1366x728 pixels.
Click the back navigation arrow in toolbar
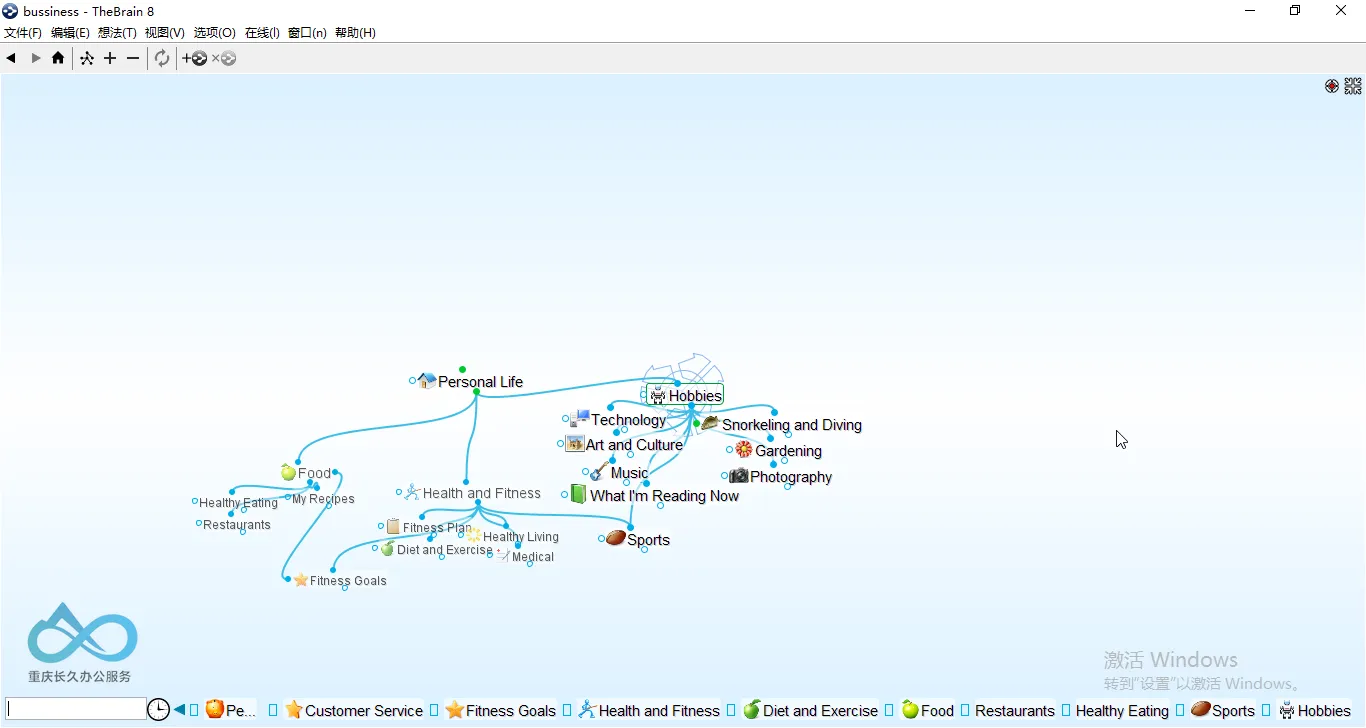coord(11,58)
